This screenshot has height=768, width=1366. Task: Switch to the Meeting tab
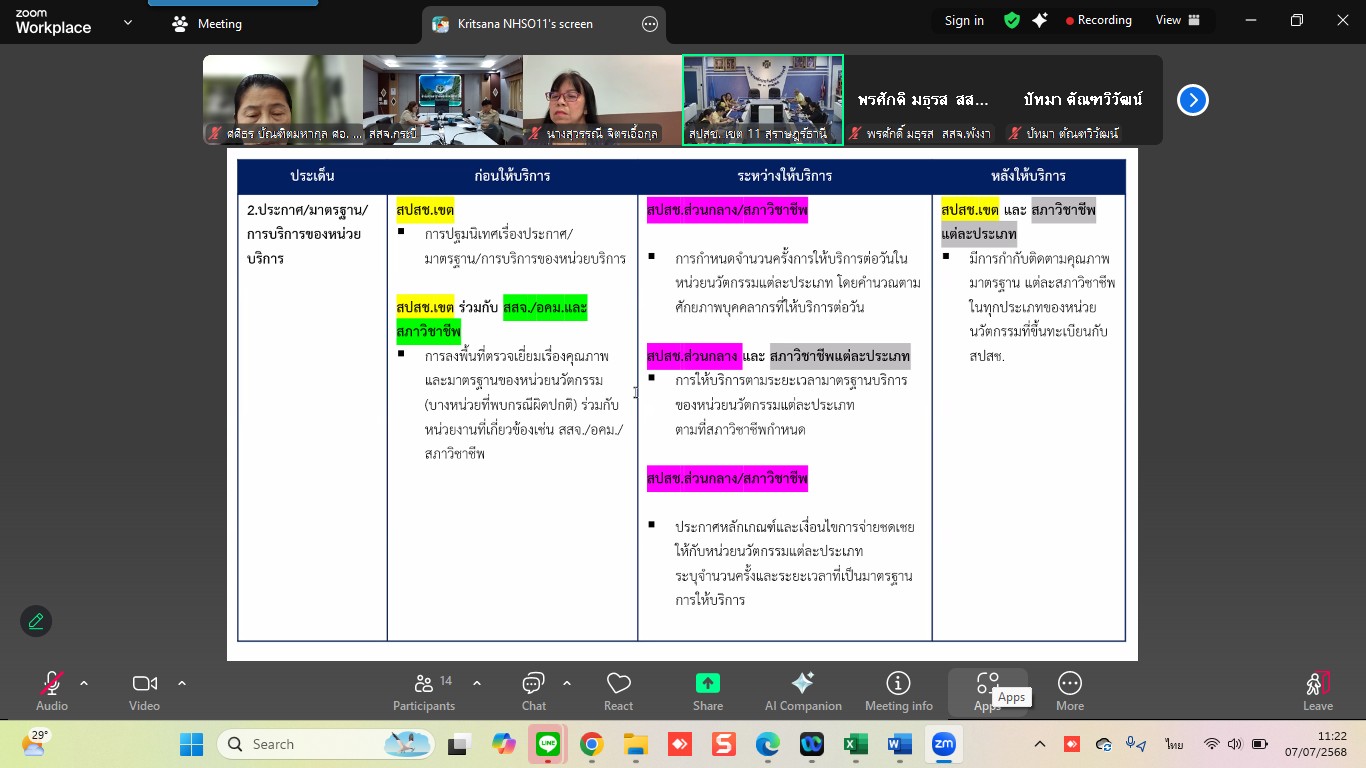click(x=207, y=24)
